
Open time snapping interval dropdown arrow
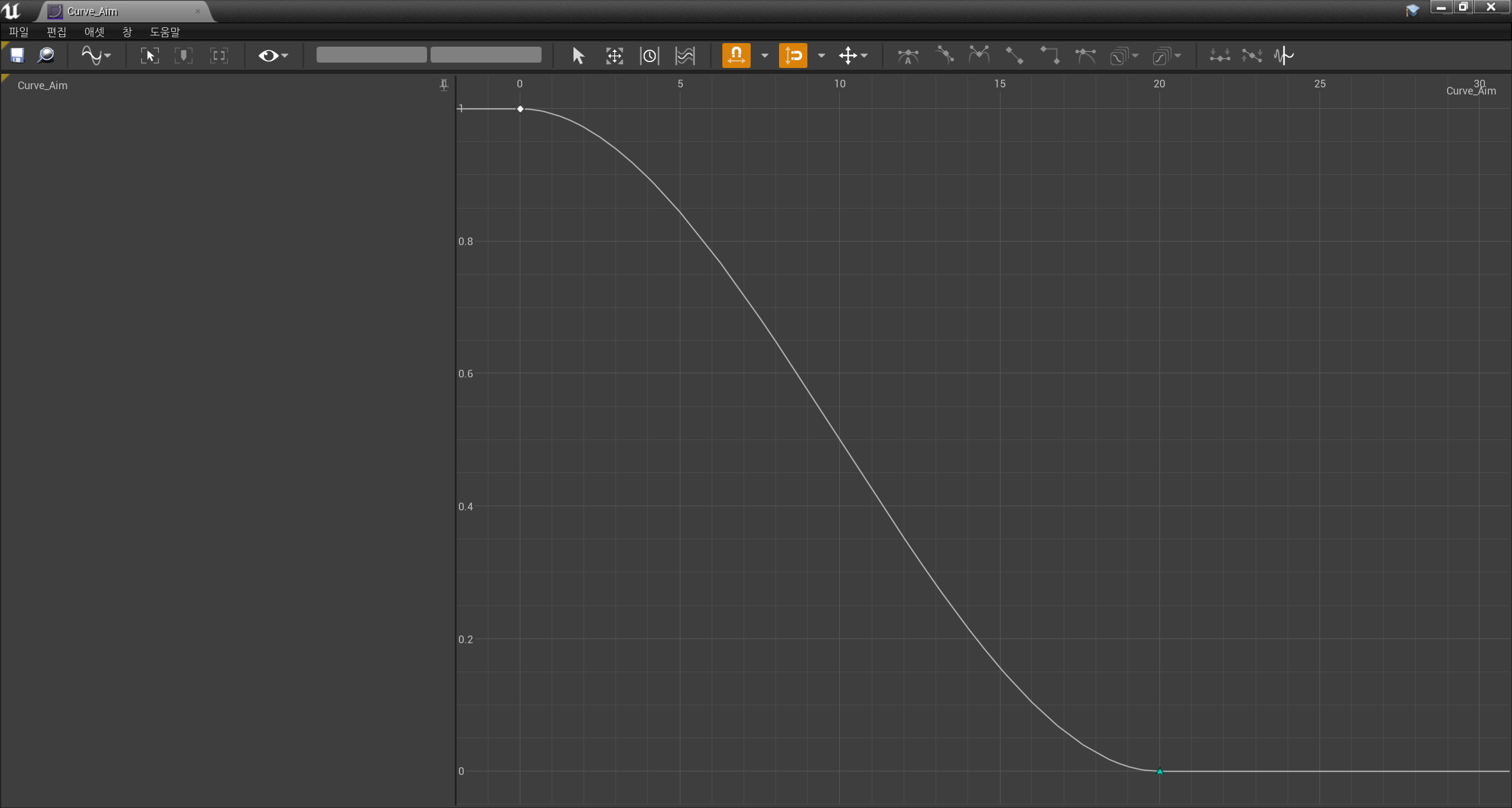(765, 56)
